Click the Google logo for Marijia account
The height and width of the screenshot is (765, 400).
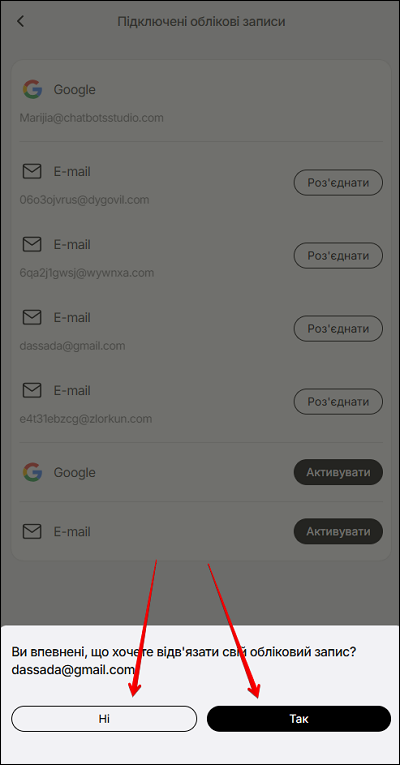pos(32,90)
